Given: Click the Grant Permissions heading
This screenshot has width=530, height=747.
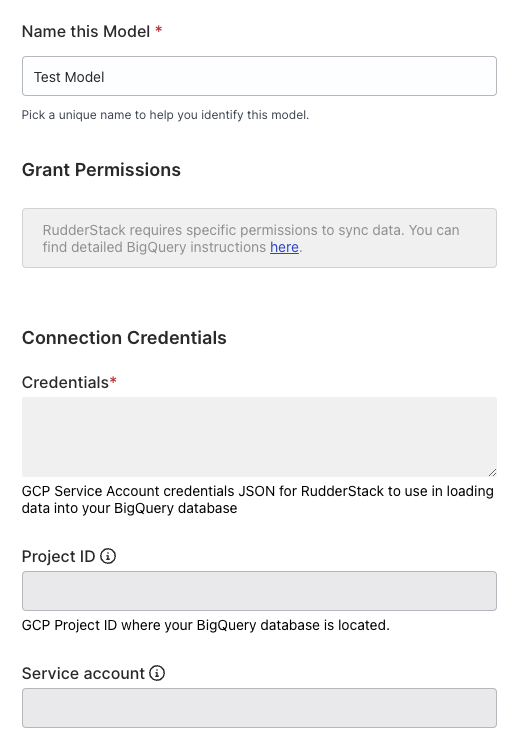Looking at the screenshot, I should (x=101, y=170).
